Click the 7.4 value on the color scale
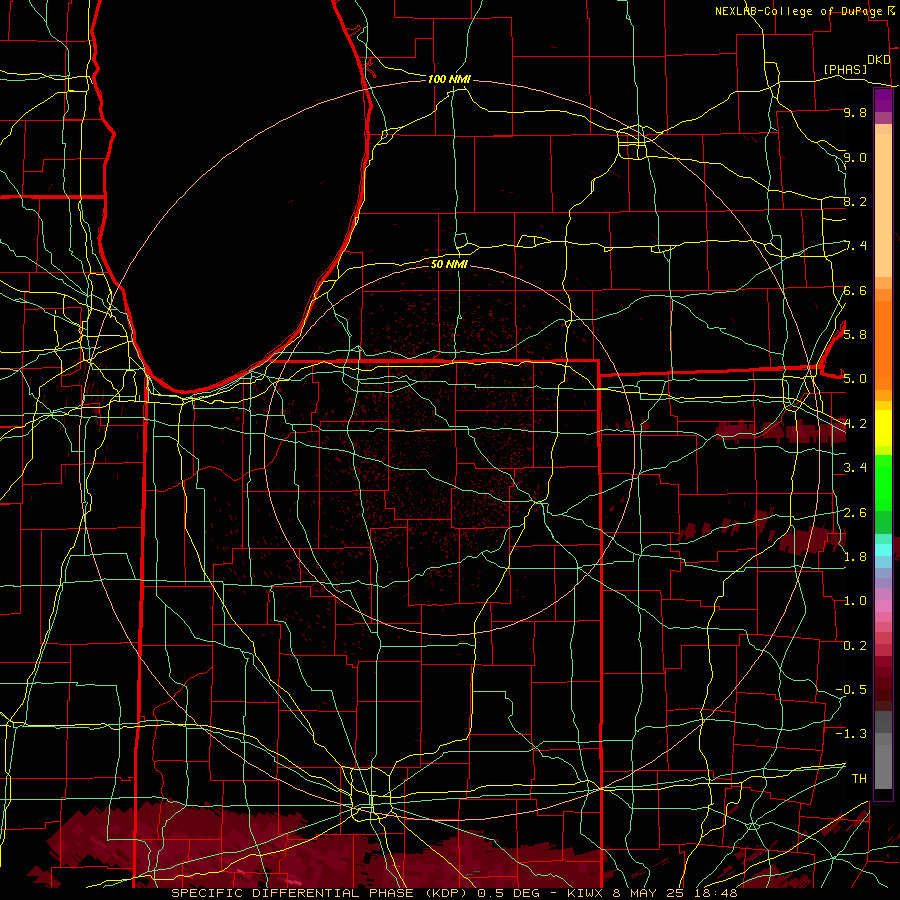Image resolution: width=900 pixels, height=900 pixels. 856,246
